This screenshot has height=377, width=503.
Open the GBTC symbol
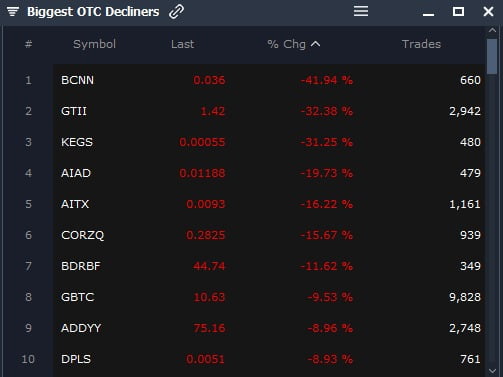click(78, 297)
